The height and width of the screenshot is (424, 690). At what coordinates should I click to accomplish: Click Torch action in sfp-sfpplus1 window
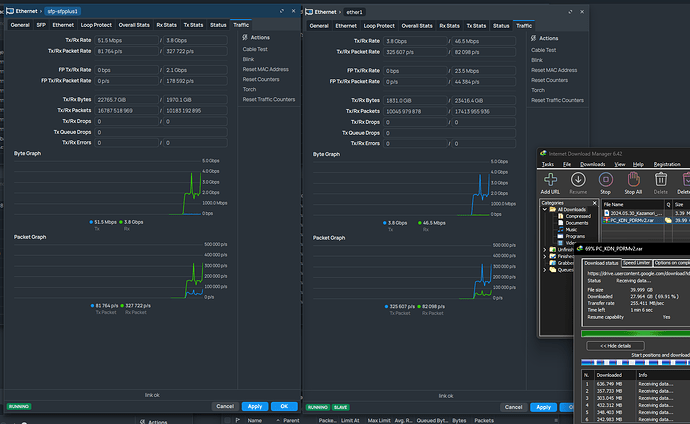[x=250, y=88]
